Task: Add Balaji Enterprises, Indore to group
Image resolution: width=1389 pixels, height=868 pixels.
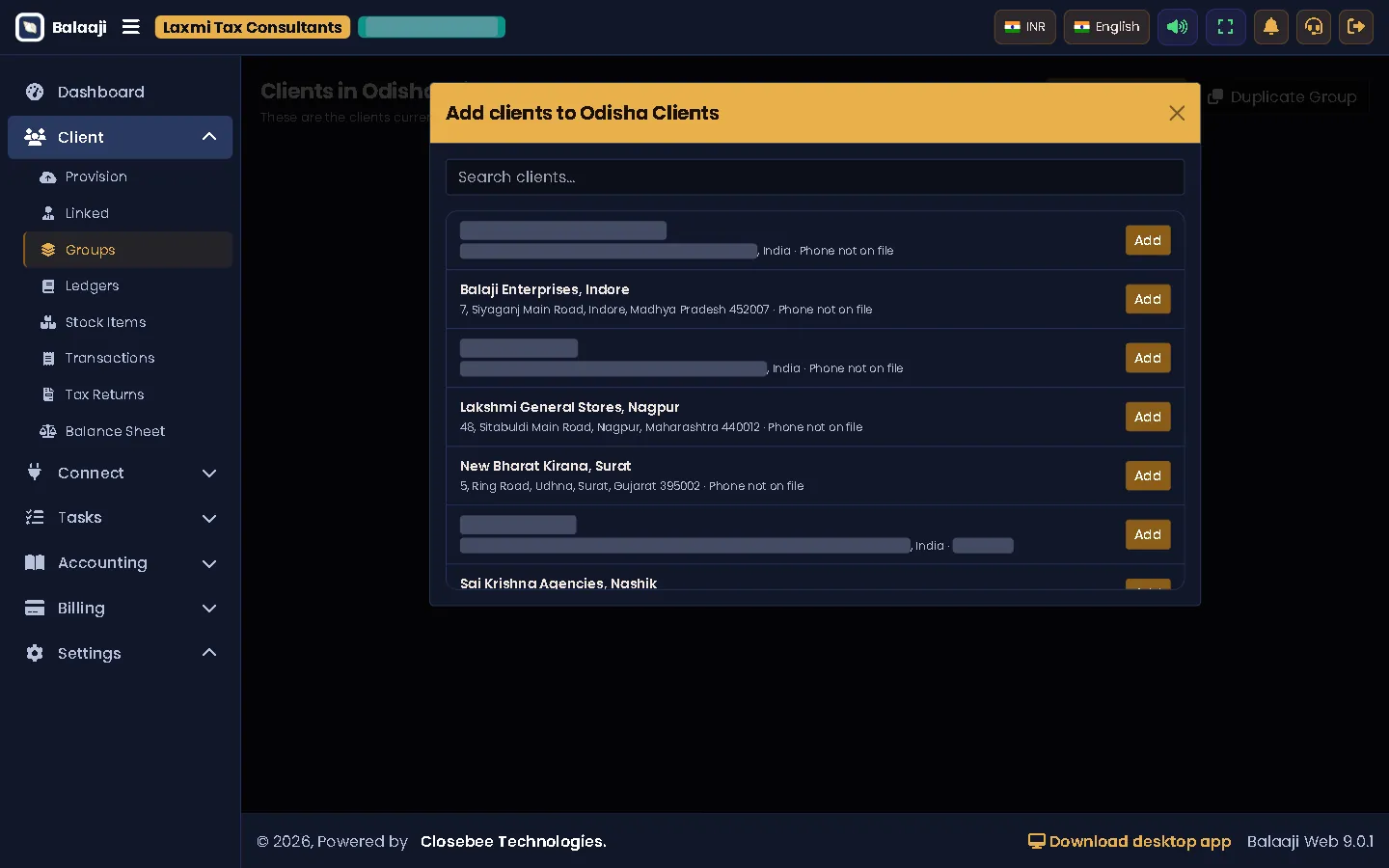Action: [x=1148, y=299]
